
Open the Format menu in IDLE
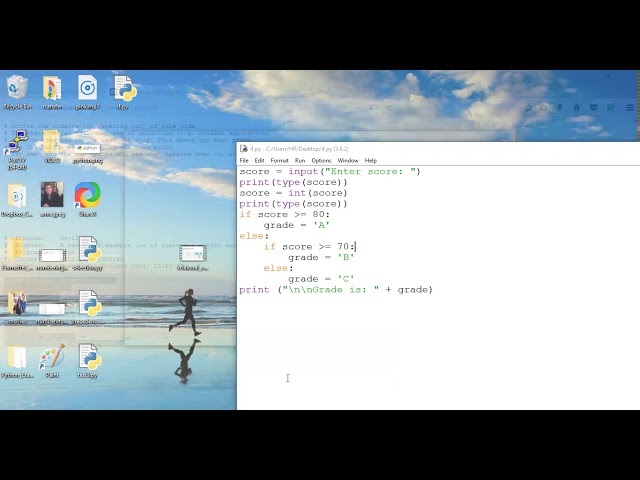point(280,160)
